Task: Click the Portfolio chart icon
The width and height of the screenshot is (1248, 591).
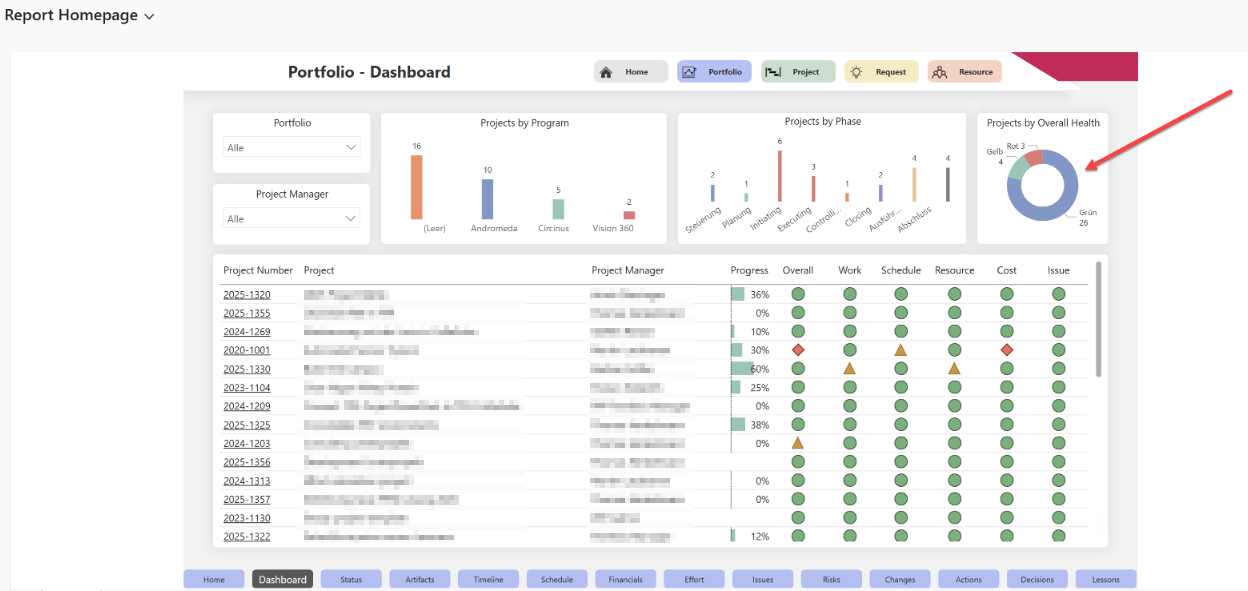Action: pyautogui.click(x=688, y=72)
